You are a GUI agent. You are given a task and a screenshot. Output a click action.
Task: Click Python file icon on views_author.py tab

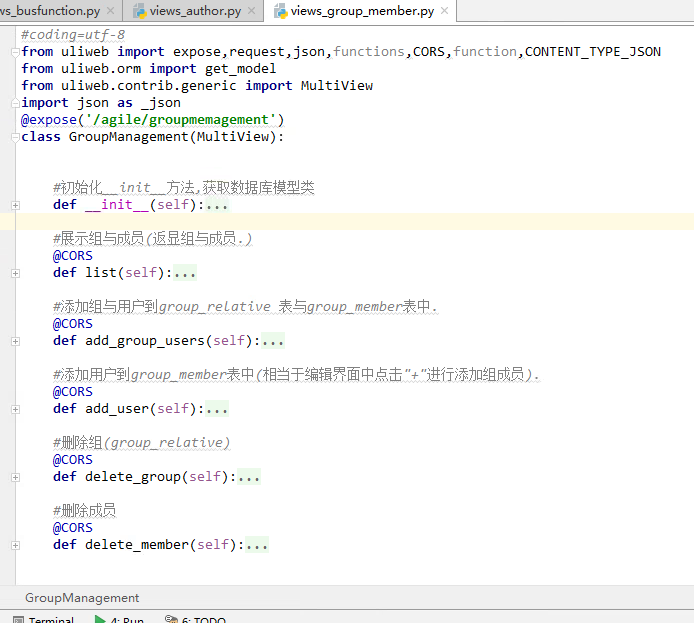coord(140,11)
